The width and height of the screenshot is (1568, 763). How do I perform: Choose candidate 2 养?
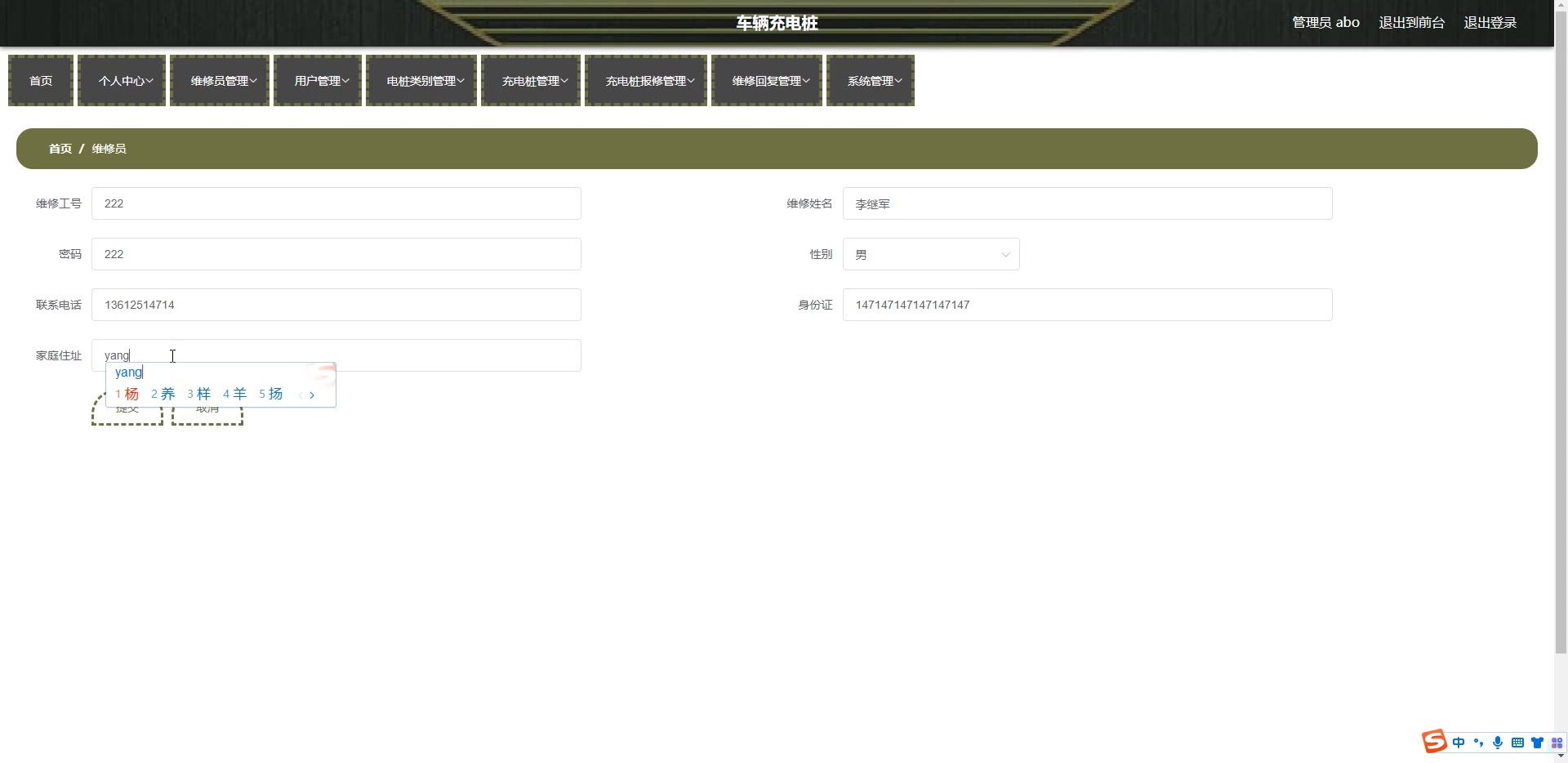pos(163,394)
